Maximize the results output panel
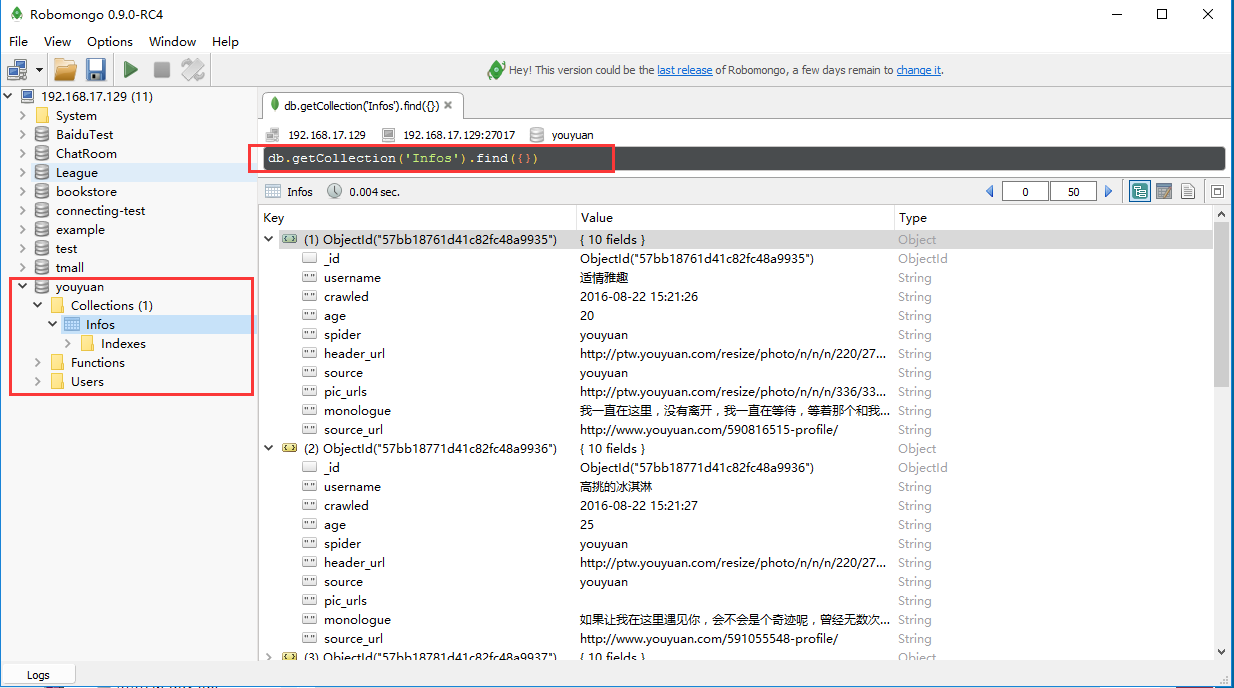The width and height of the screenshot is (1234, 688). click(x=1217, y=192)
